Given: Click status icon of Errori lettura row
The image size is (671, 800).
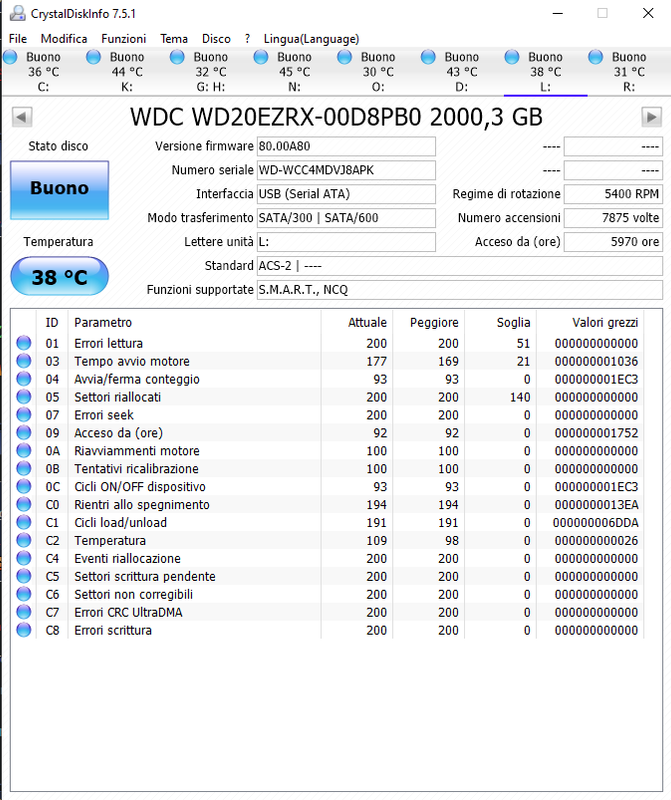Looking at the screenshot, I should coord(23,343).
